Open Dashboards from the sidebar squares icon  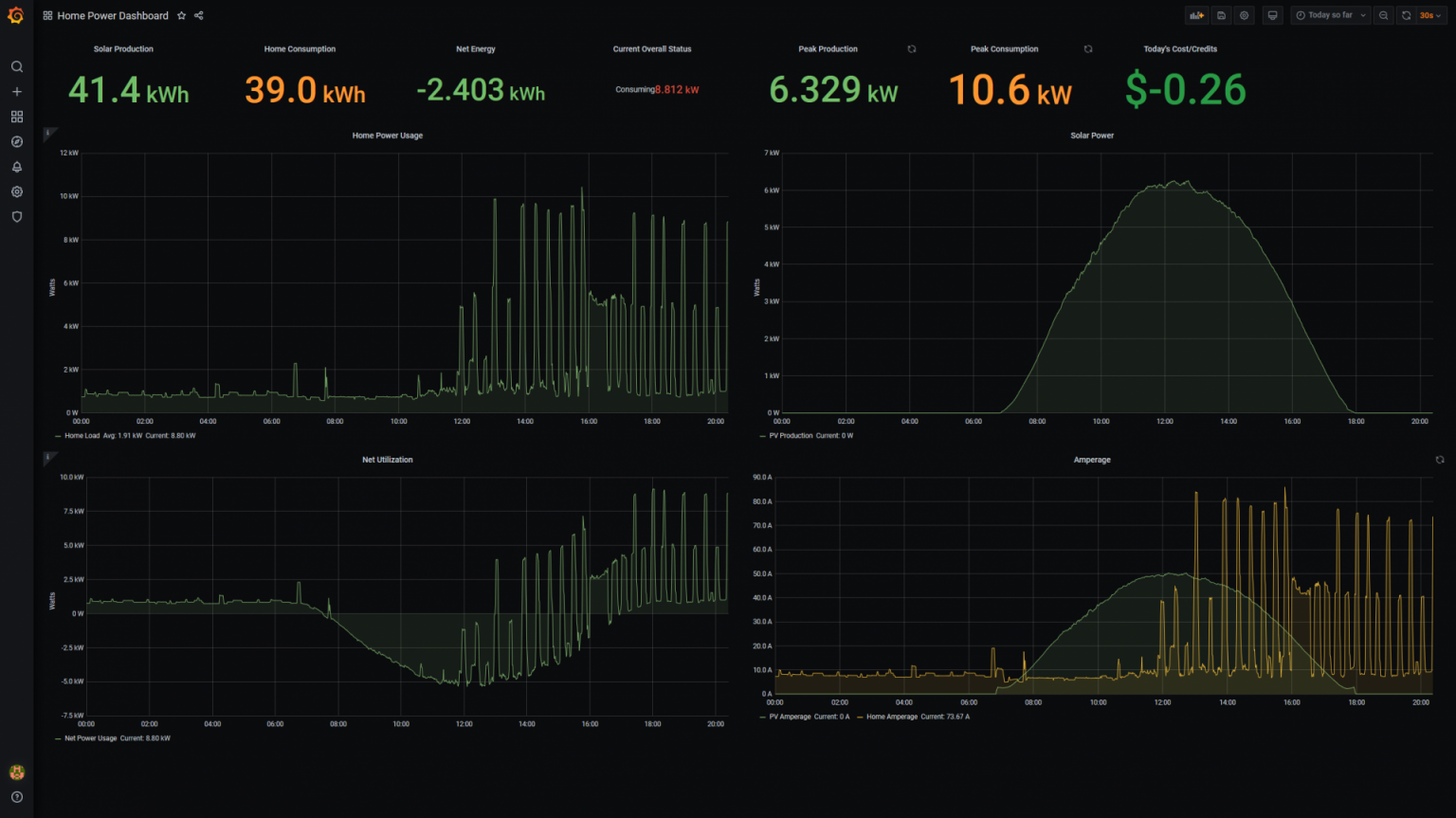pos(16,116)
